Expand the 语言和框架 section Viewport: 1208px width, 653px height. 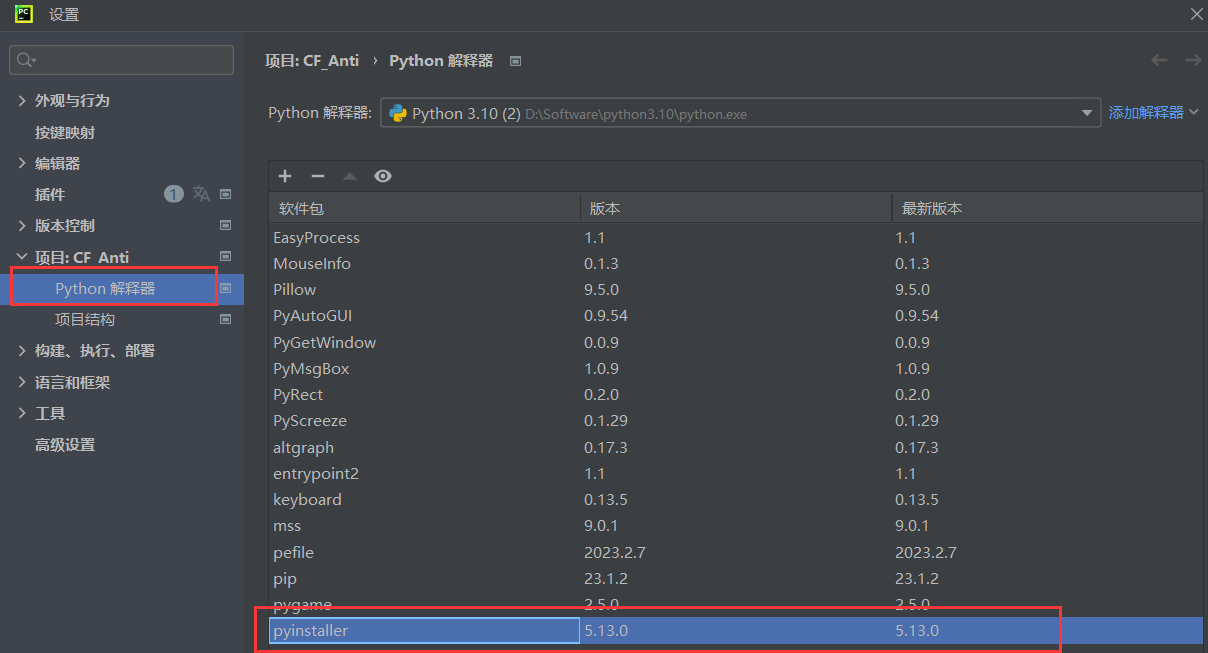point(22,382)
